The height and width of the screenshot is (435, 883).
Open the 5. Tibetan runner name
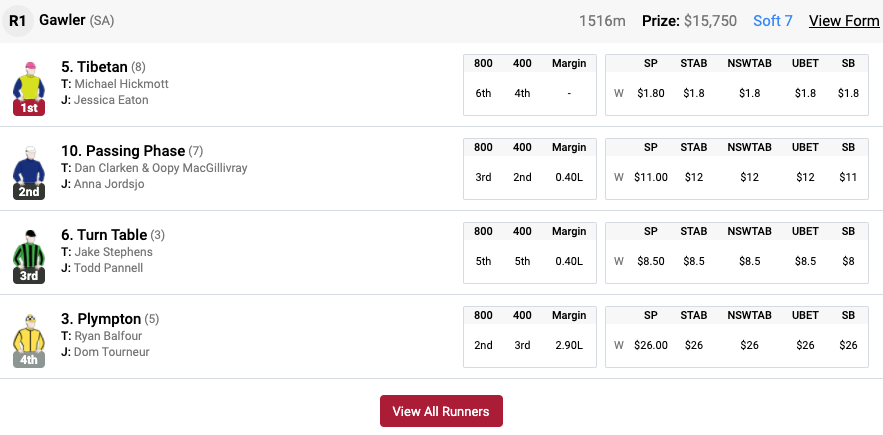[94, 67]
